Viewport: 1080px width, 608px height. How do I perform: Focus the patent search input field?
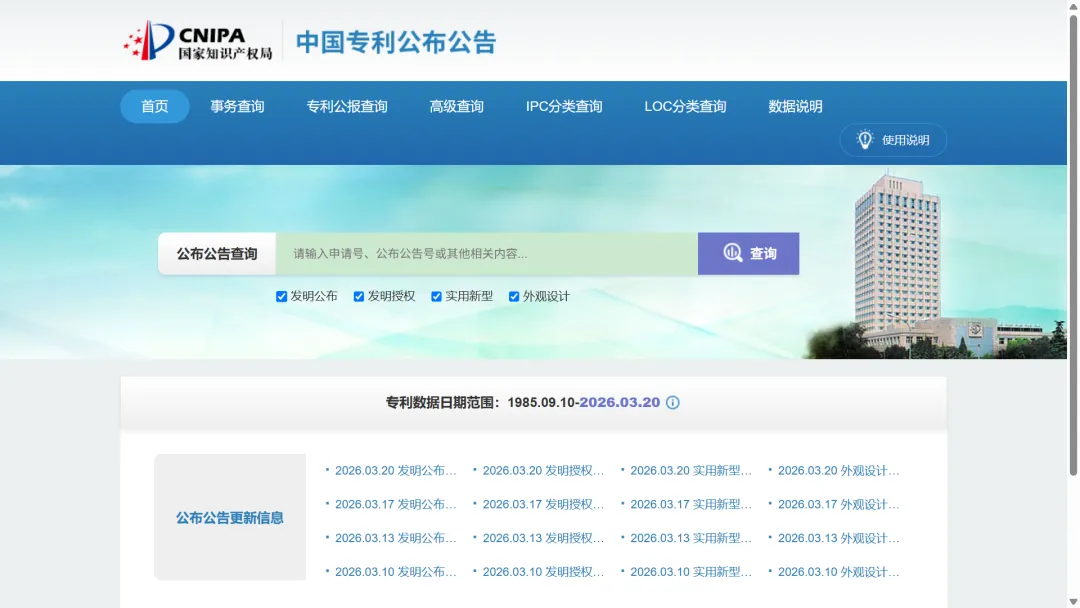click(486, 253)
